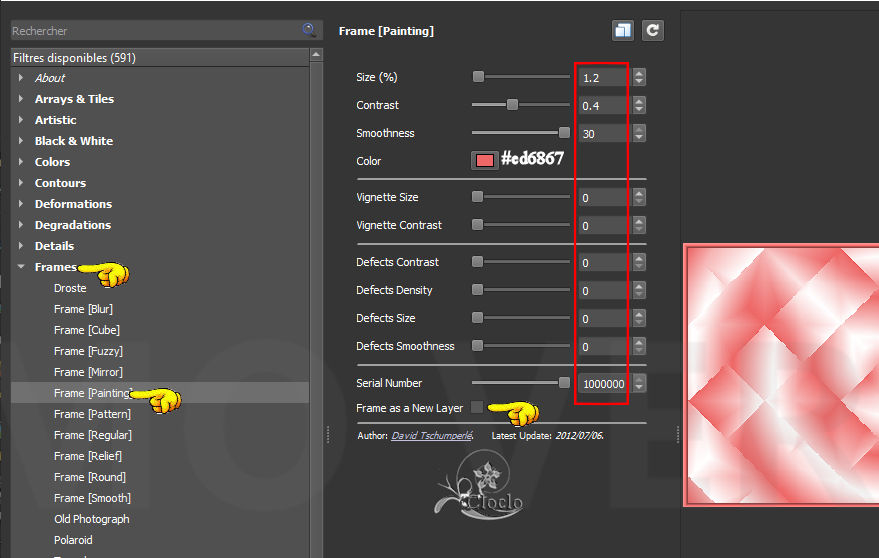Enable Frame as a New Layer checkbox

point(478,408)
